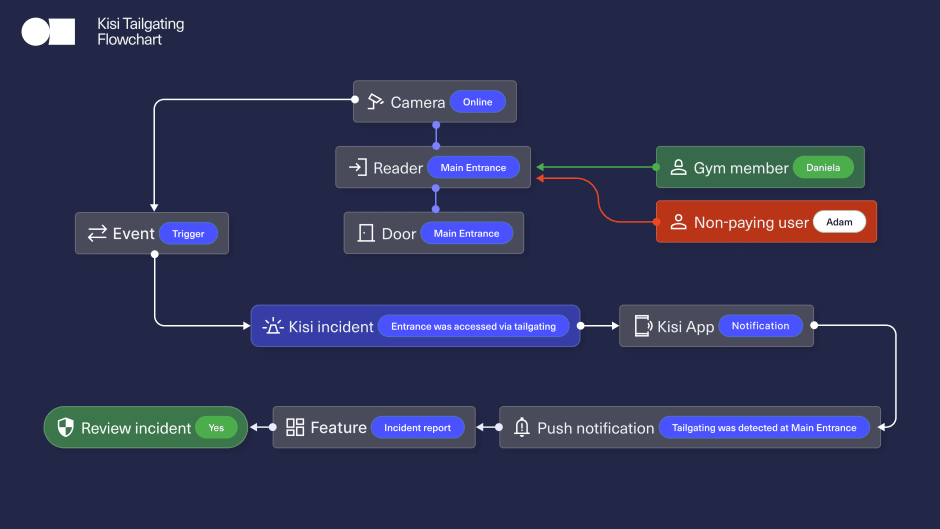Screen dimensions: 940x529
Task: Click the 'Kisi Tailgating Flowchart' title text
Action: 141,32
